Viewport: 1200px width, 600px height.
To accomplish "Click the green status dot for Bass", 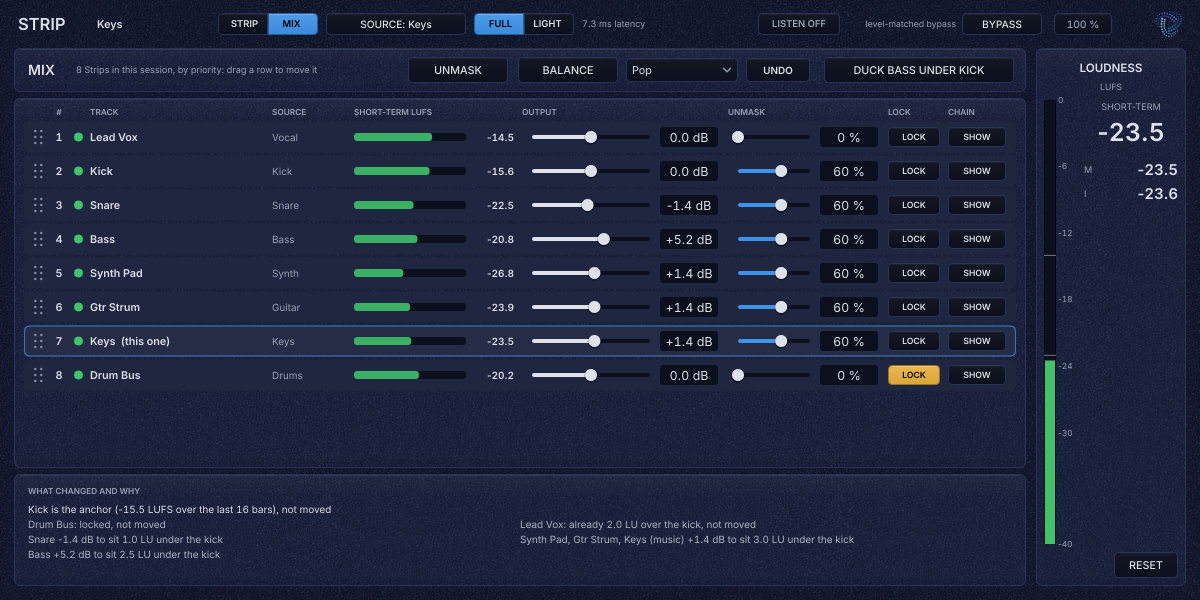I will (x=78, y=239).
